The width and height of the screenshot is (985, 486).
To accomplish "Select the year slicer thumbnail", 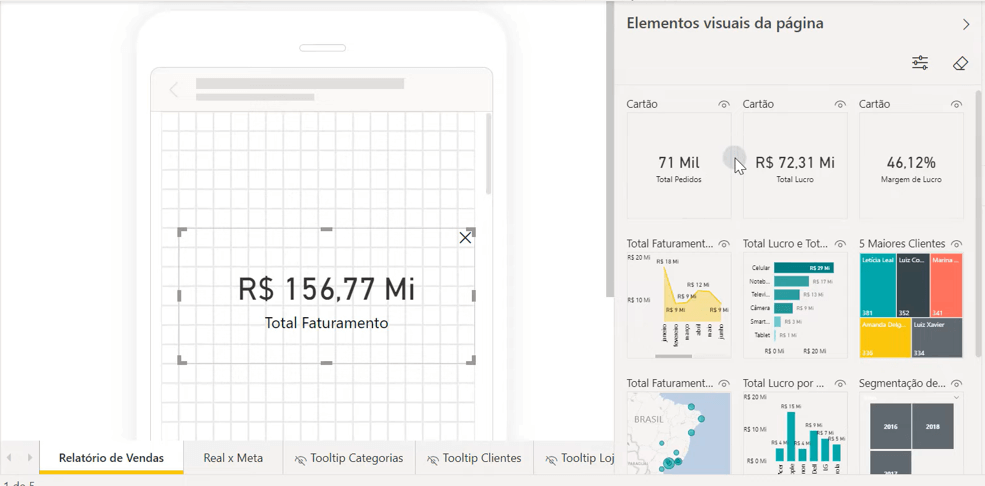I will tap(912, 433).
